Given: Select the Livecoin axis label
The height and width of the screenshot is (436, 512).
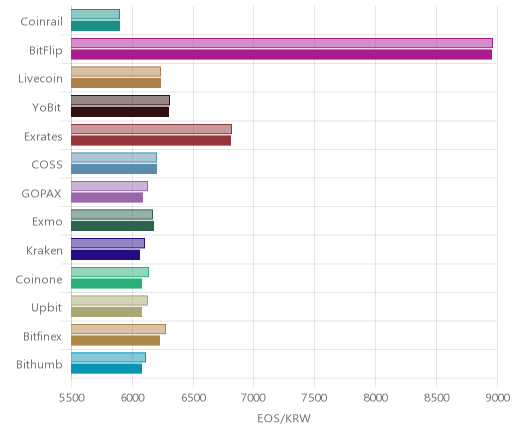Looking at the screenshot, I should click(x=40, y=79).
